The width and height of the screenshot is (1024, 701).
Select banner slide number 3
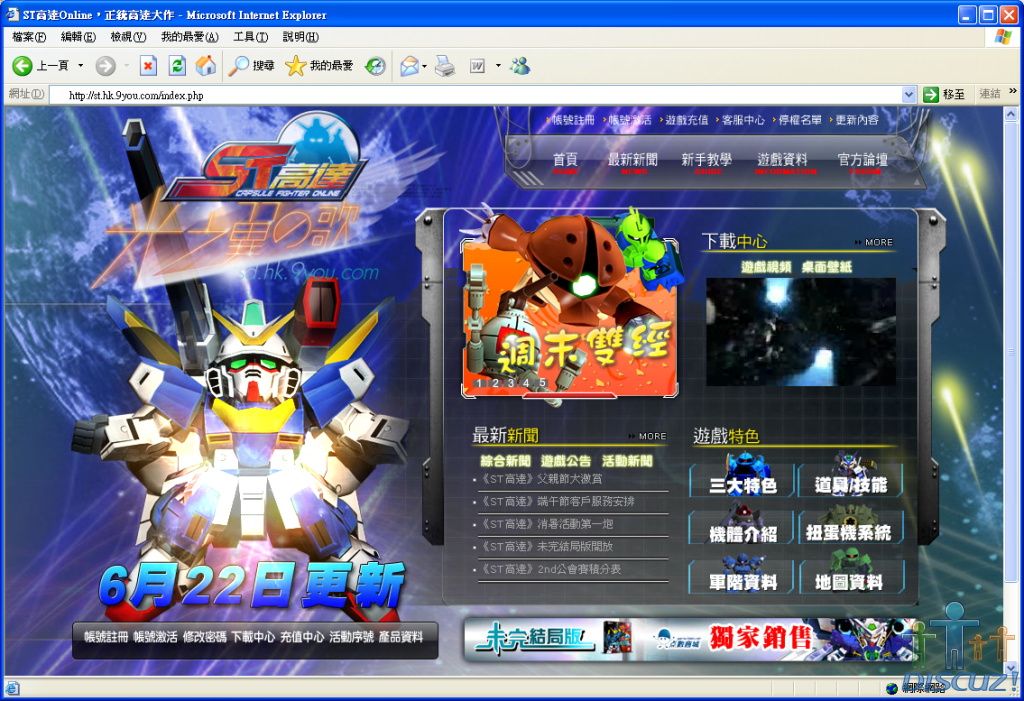coord(511,383)
